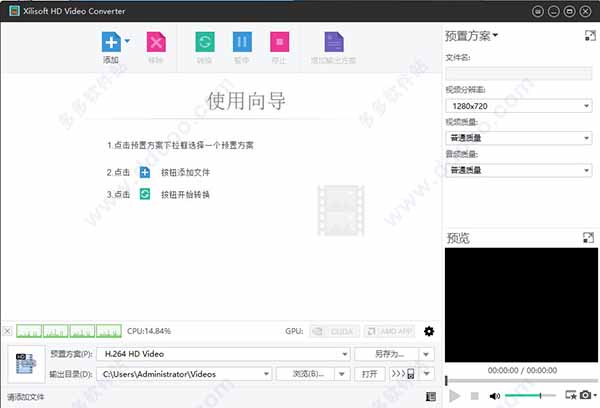The height and width of the screenshot is (408, 600).
Task: Expand the preset panel with its corner icon
Action: (x=590, y=36)
